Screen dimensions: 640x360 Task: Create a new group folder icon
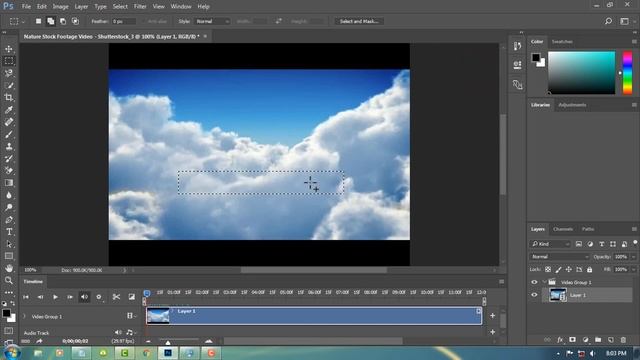coord(598,340)
